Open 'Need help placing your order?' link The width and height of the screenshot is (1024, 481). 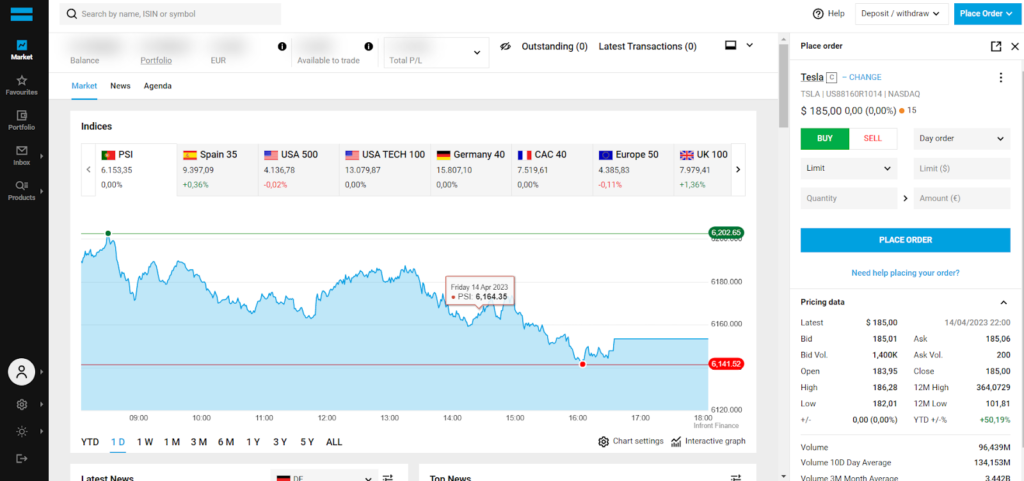pyautogui.click(x=905, y=272)
